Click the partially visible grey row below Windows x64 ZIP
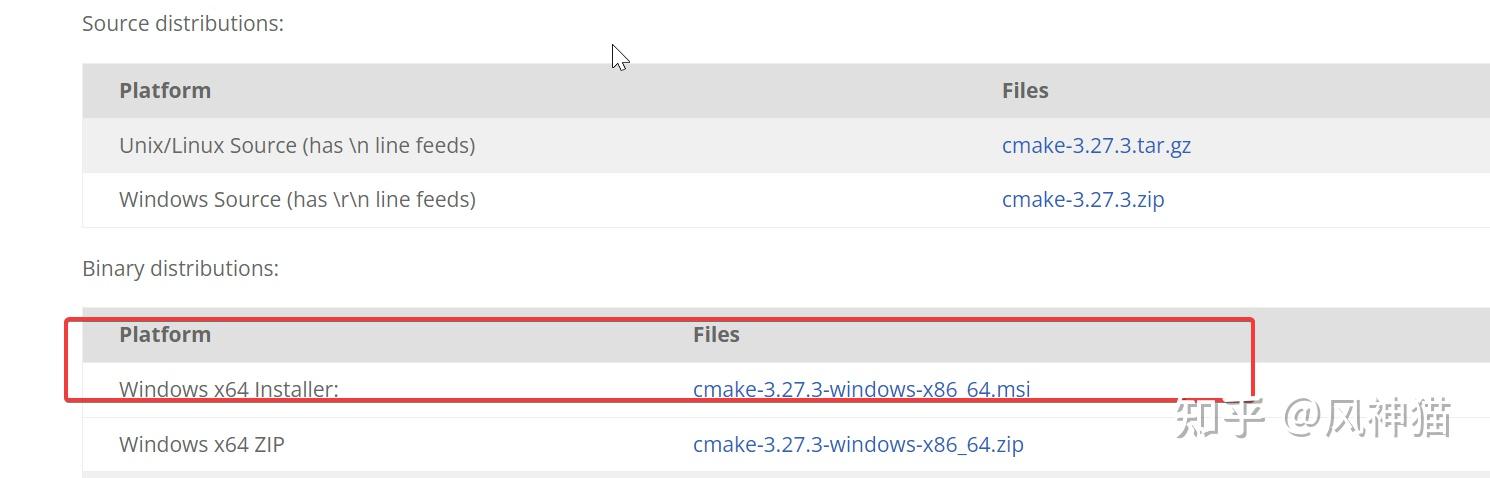This screenshot has width=1490, height=478. pyautogui.click(x=786, y=474)
